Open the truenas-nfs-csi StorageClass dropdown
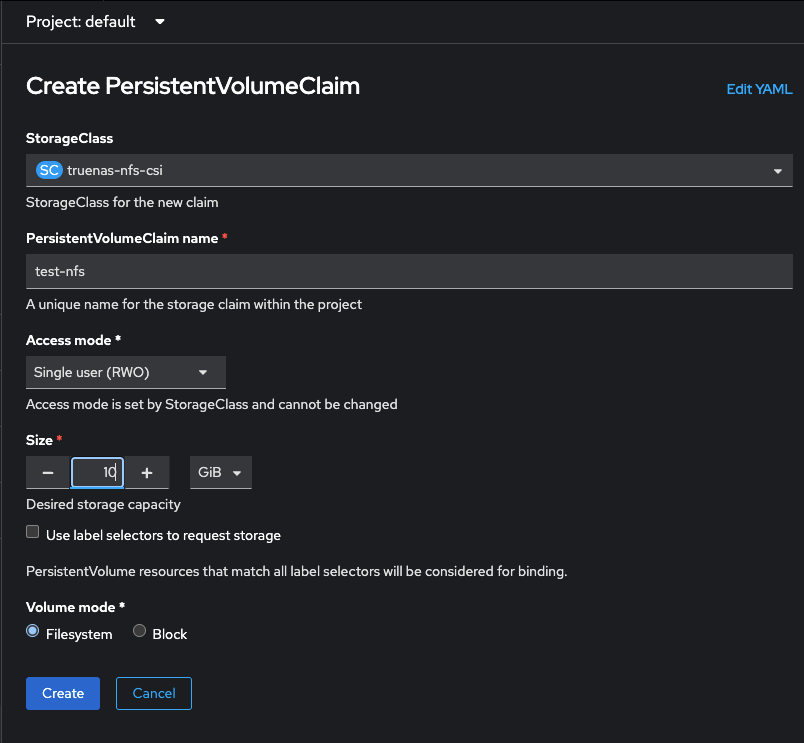Viewport: 804px width, 743px height. [x=409, y=170]
